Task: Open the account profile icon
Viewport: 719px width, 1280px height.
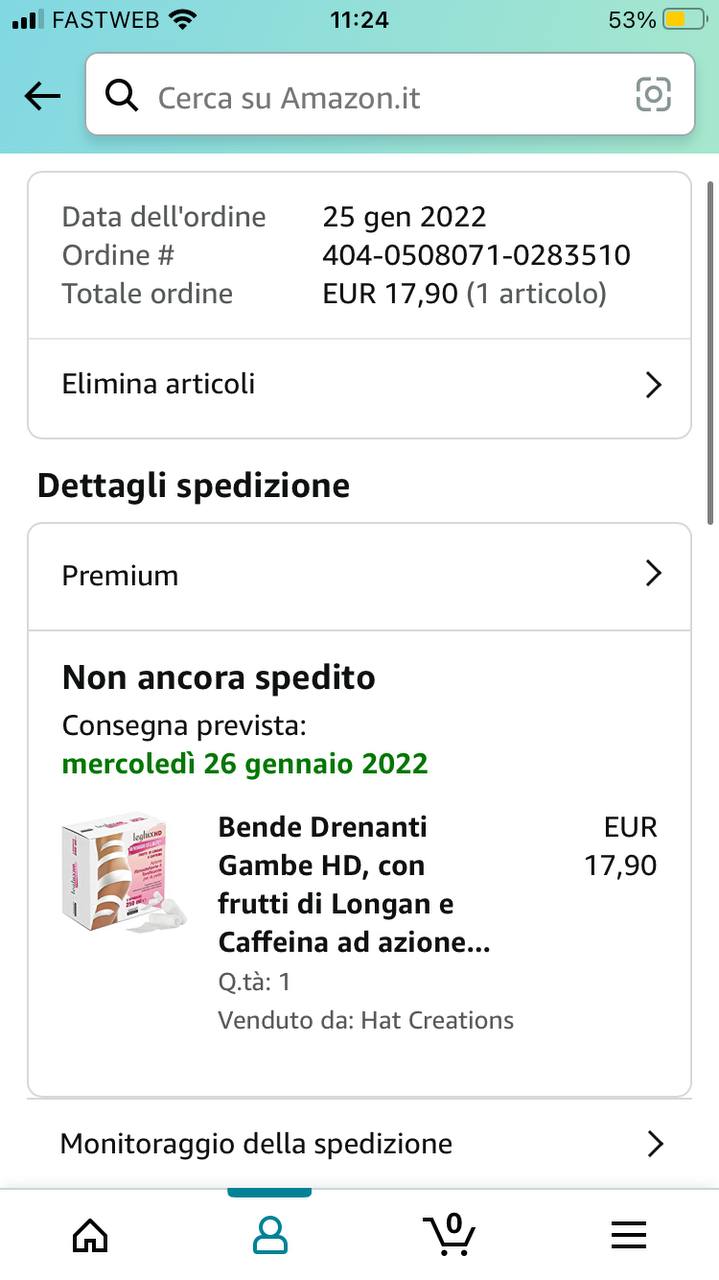Action: [x=269, y=1235]
